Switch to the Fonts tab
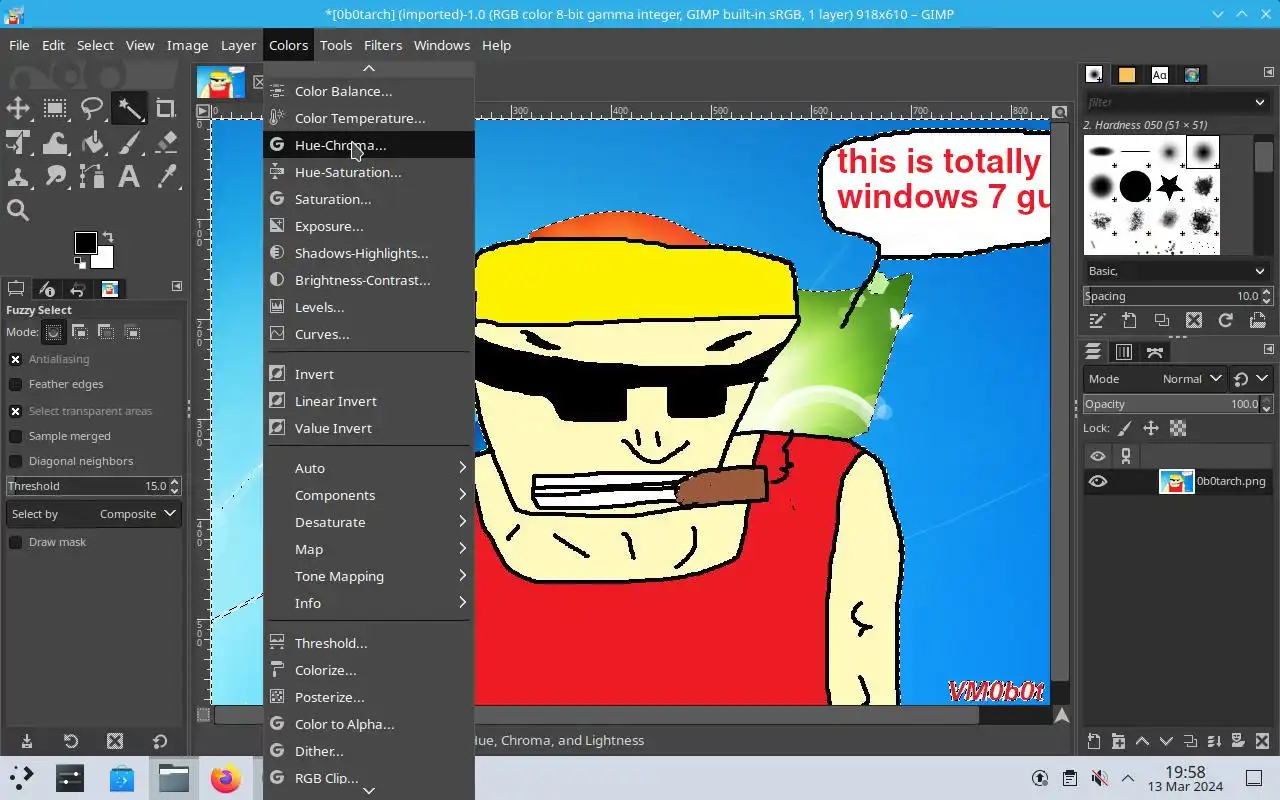This screenshot has width=1280, height=800. 1159,75
